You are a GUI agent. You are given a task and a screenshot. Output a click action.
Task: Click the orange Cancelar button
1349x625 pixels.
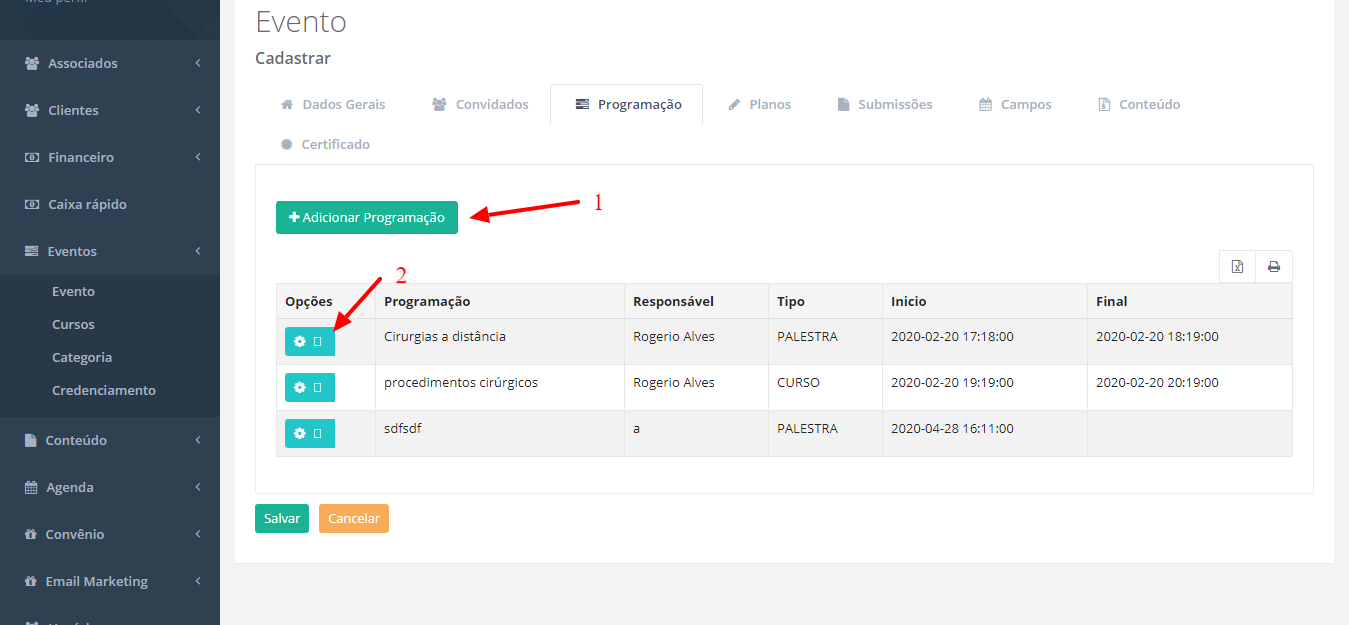[353, 518]
